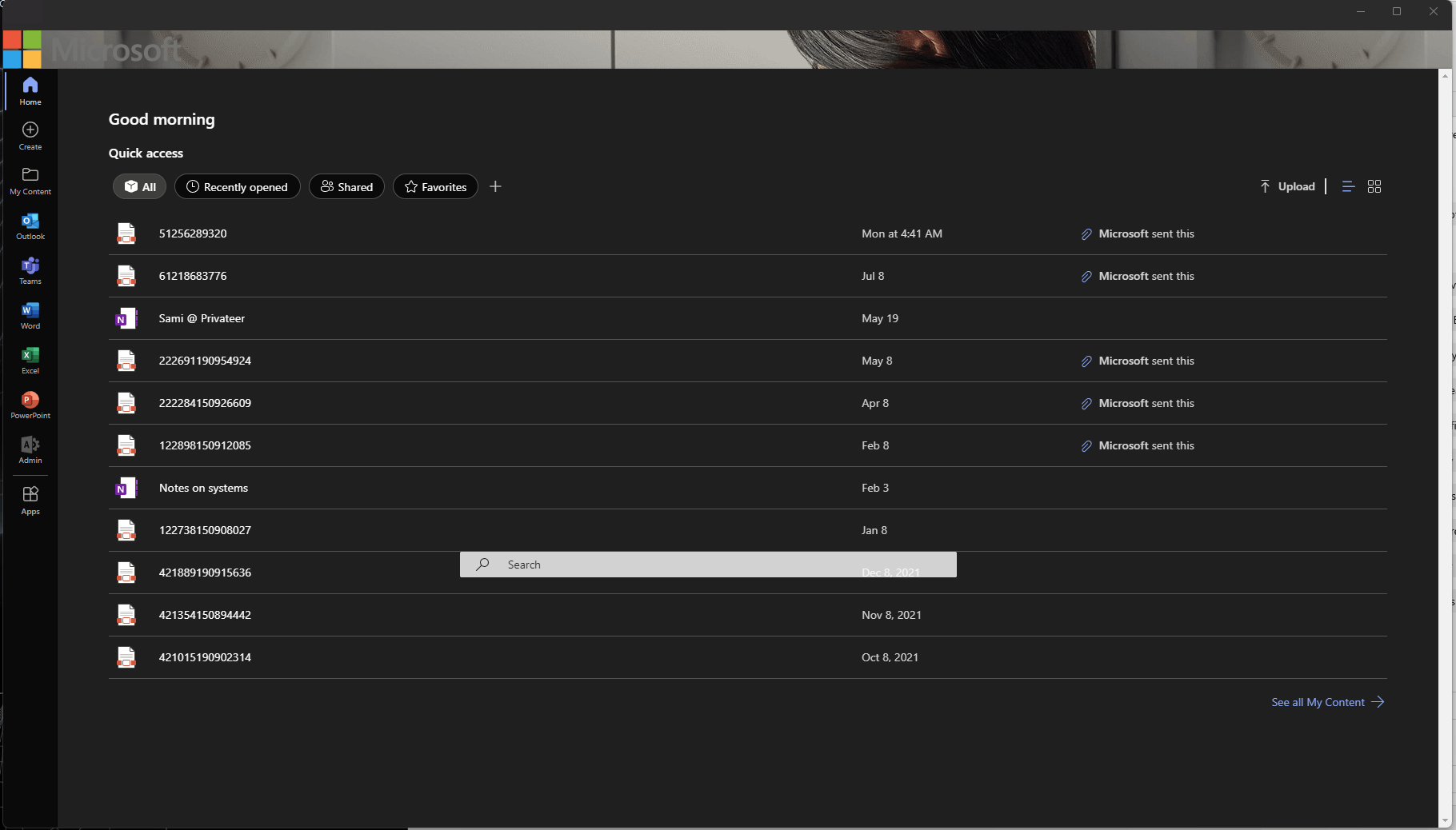Filter by Shared files
Viewport: 1456px width, 830px height.
(x=346, y=186)
